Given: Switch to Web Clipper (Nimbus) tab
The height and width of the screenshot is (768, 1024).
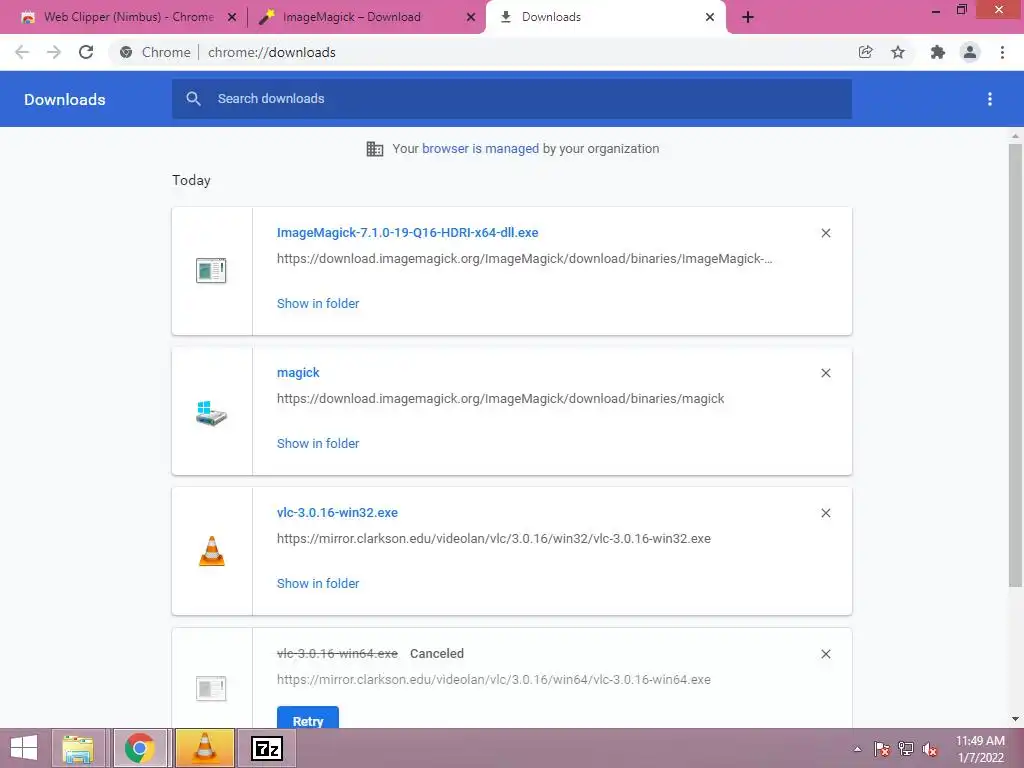Looking at the screenshot, I should click(x=124, y=17).
